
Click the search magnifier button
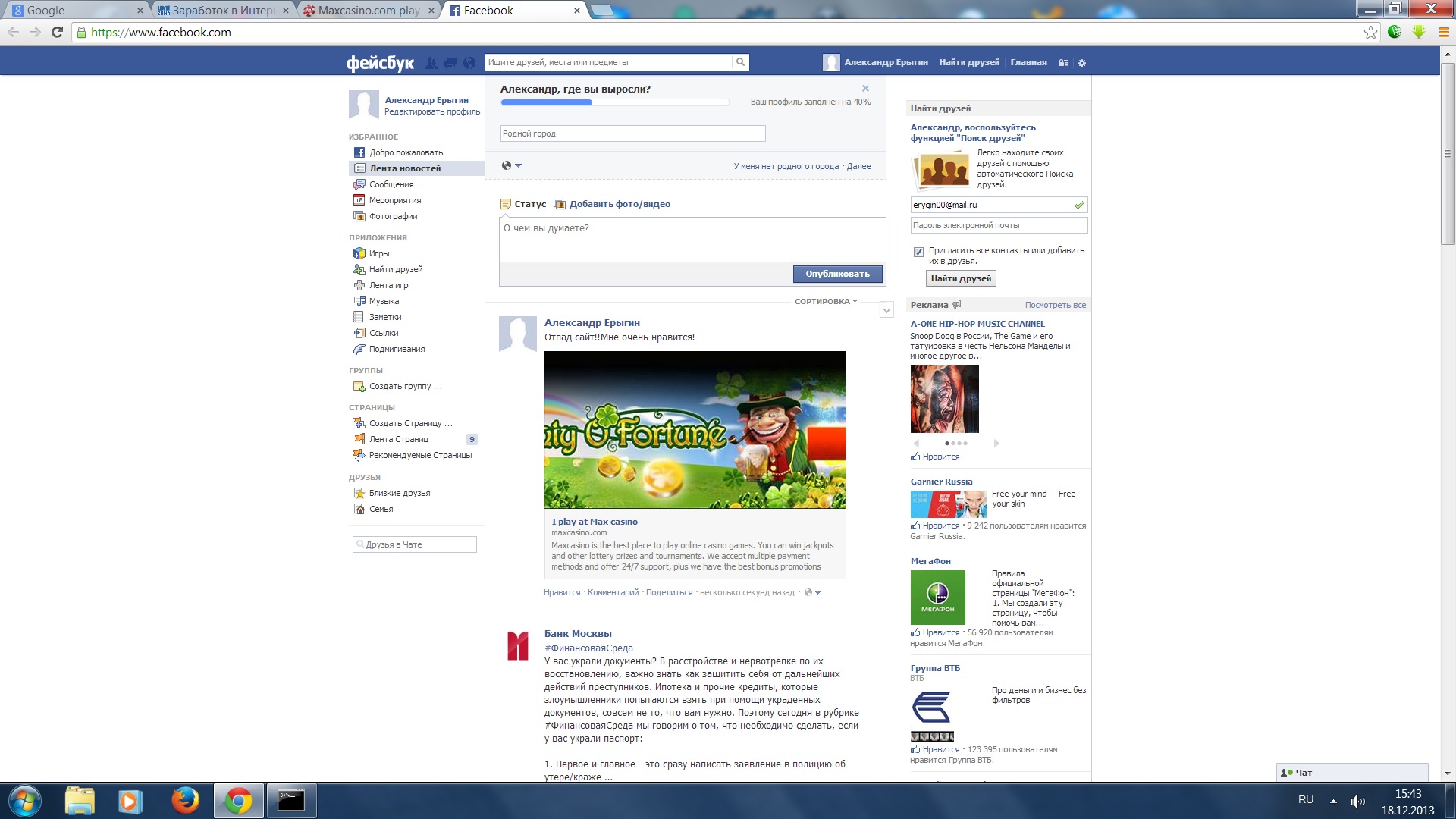(740, 62)
